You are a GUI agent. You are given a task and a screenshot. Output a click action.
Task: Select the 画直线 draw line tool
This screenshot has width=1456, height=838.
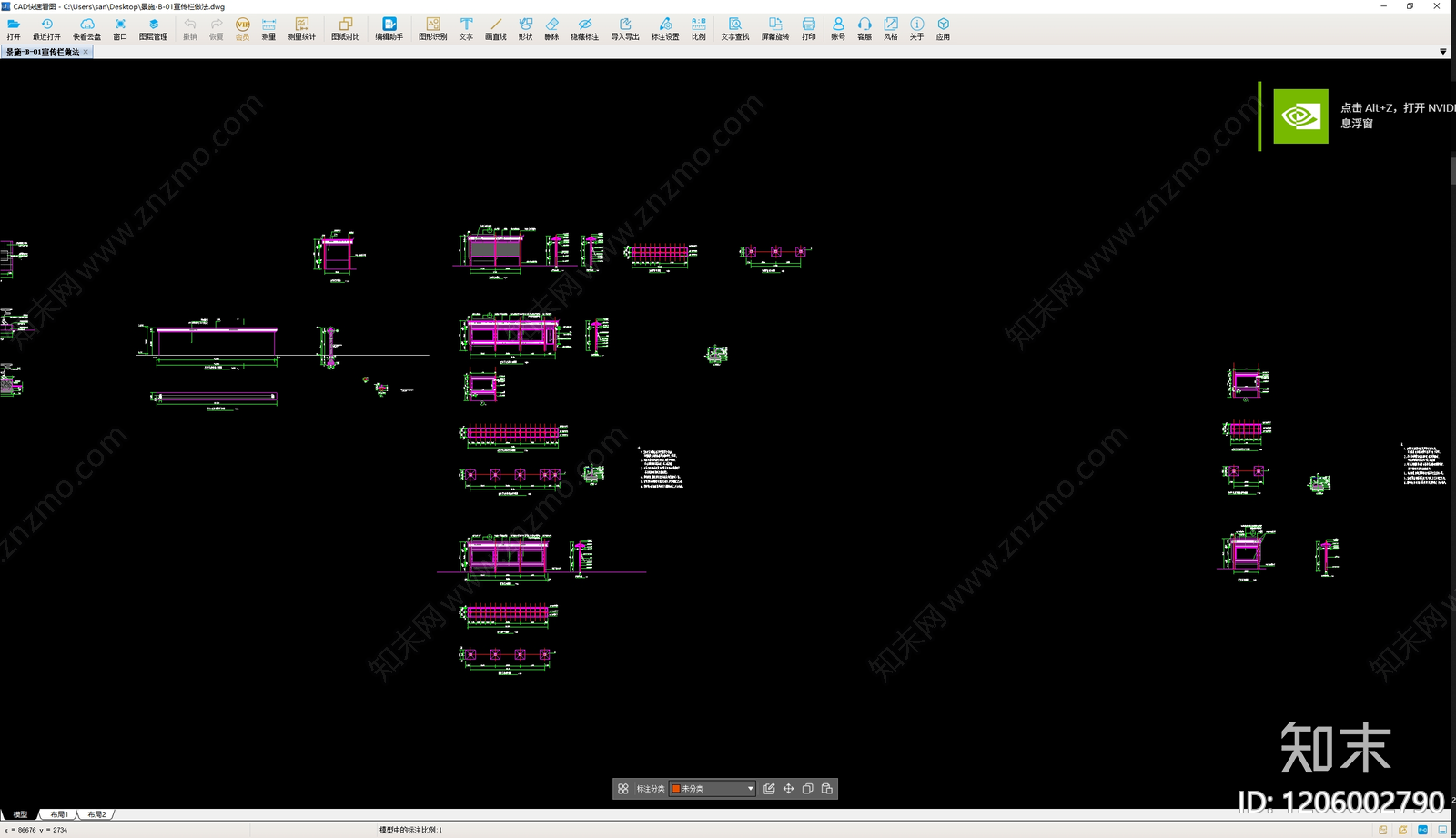click(x=495, y=29)
